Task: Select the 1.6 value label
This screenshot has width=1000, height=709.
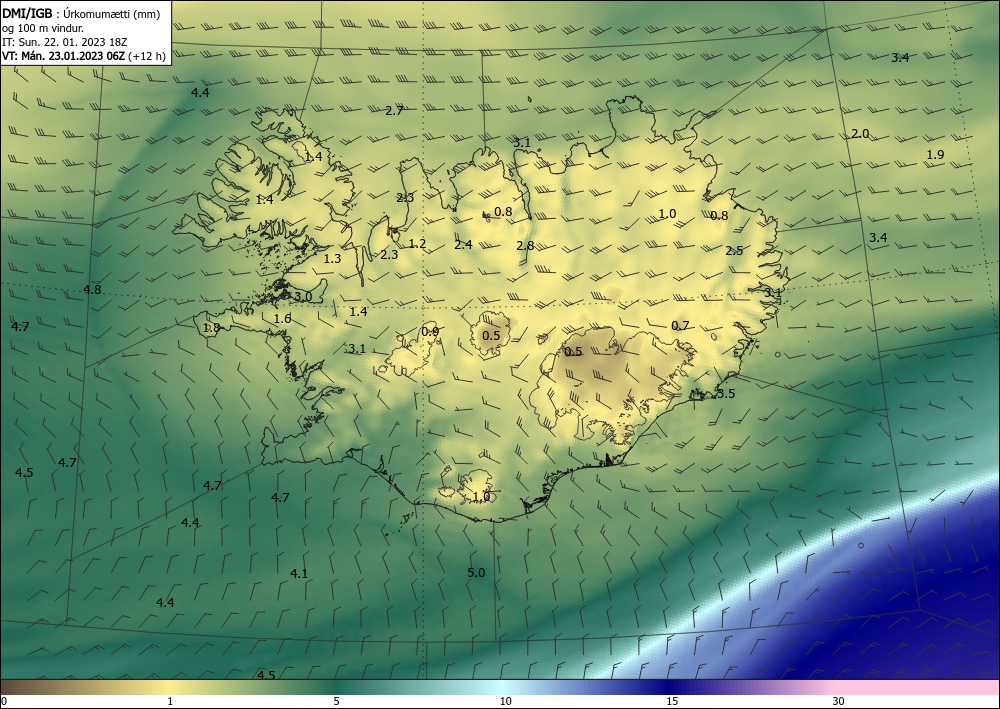Action: coord(282,319)
